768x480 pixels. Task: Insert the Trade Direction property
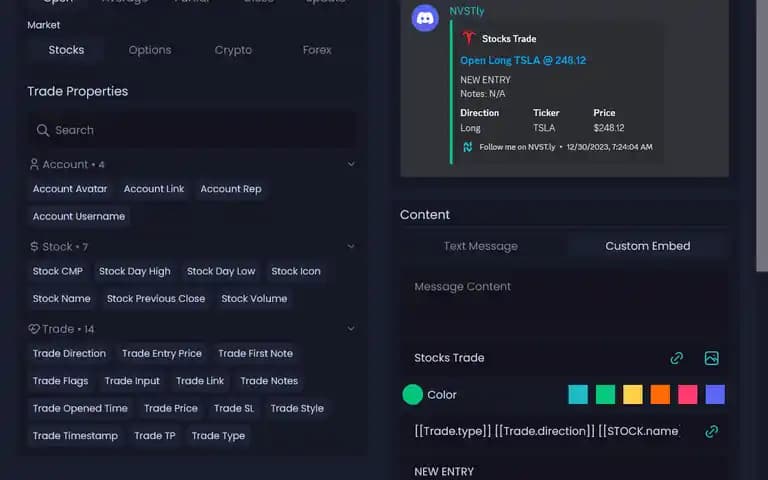(x=69, y=354)
